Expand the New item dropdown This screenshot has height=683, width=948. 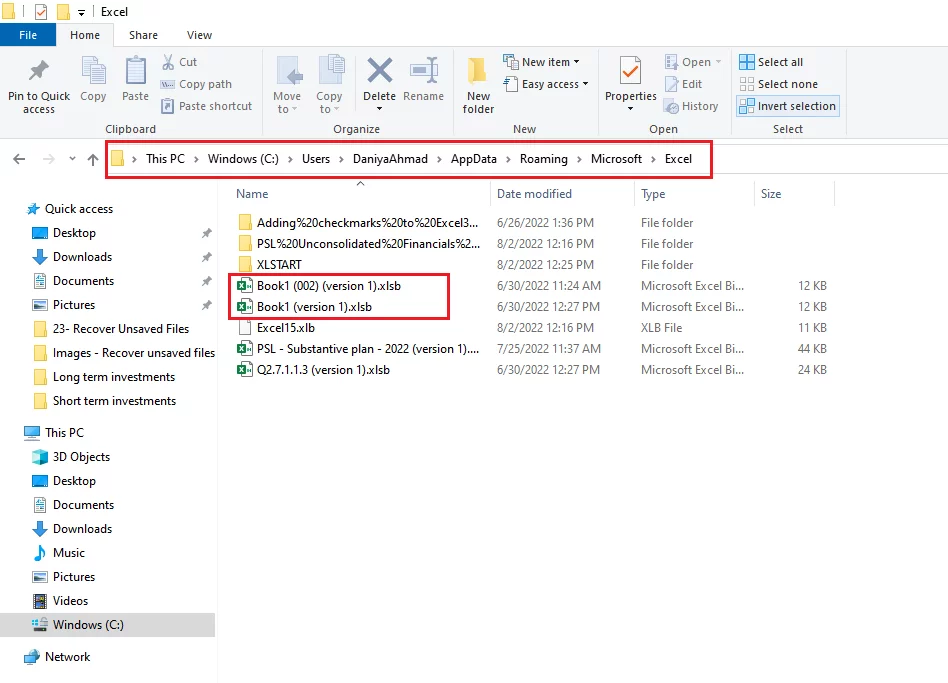tap(544, 61)
